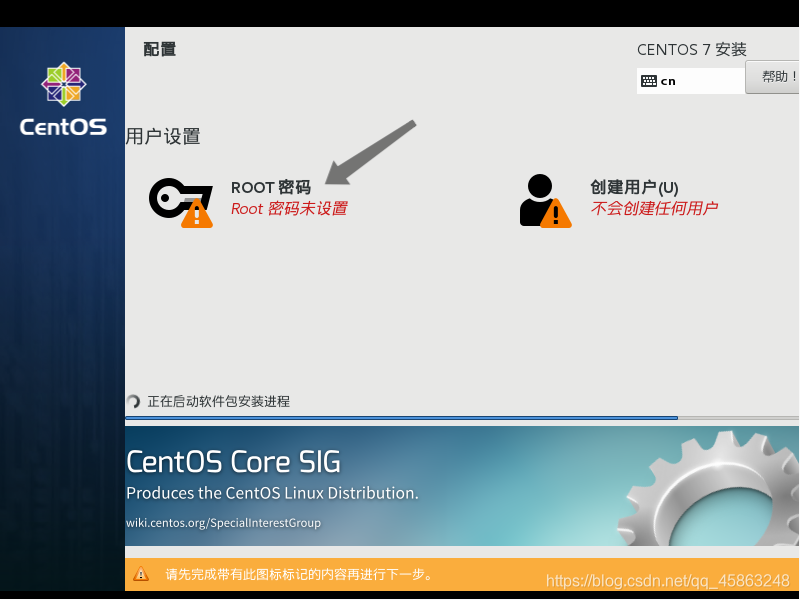Image resolution: width=800 pixels, height=600 pixels.
Task: Click the installation progress bar
Action: [x=462, y=418]
